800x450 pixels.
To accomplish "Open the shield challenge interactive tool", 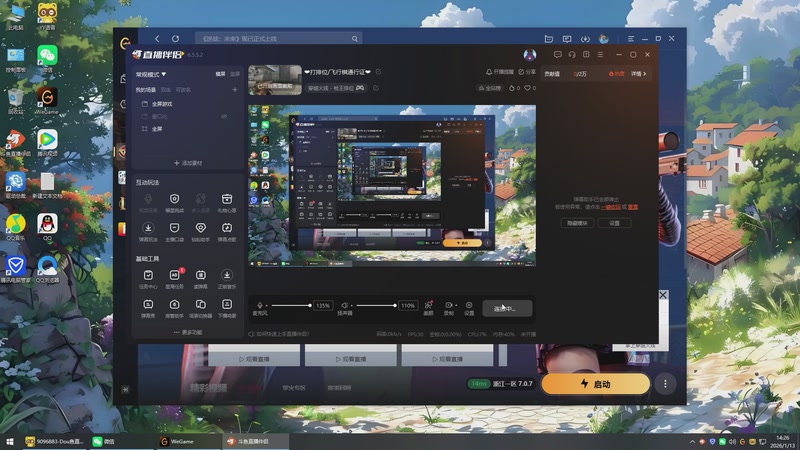I will click(x=174, y=202).
